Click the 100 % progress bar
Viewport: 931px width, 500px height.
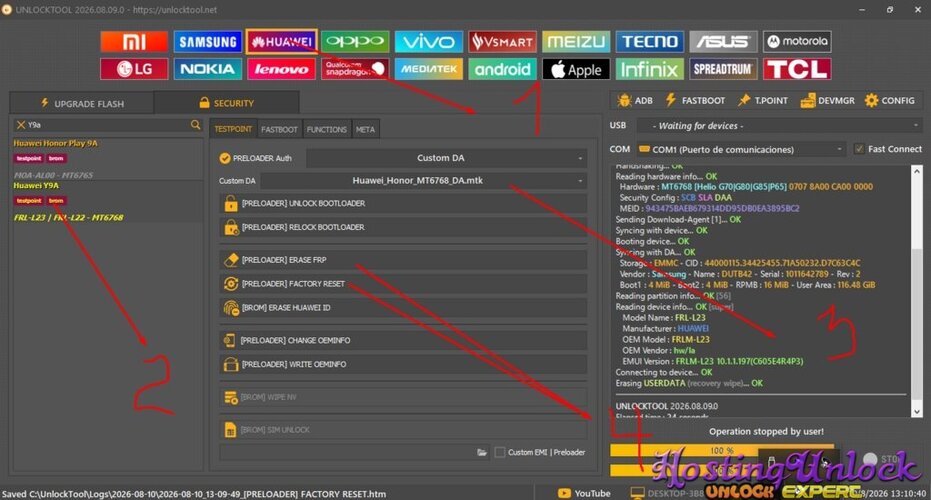point(722,451)
